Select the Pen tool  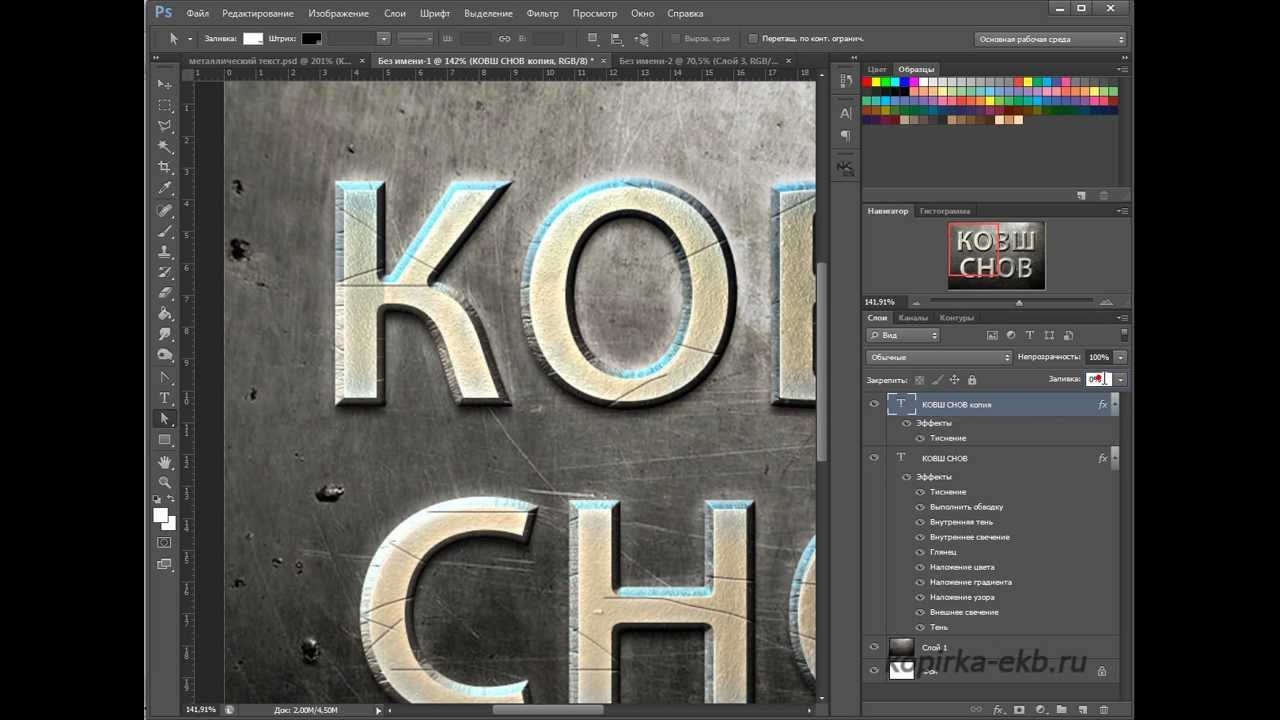point(165,378)
